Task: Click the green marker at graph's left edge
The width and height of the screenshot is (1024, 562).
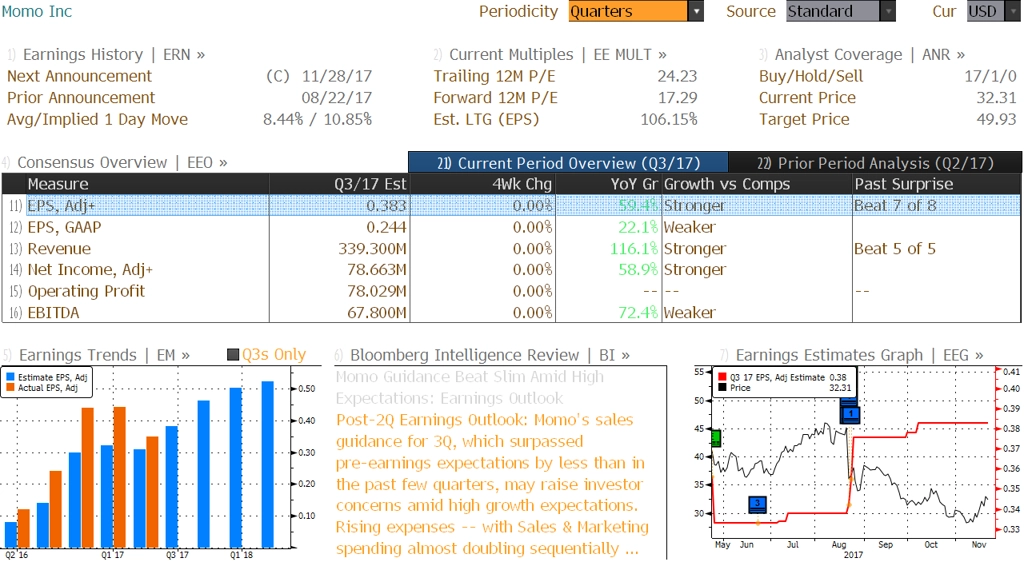Action: tap(715, 438)
